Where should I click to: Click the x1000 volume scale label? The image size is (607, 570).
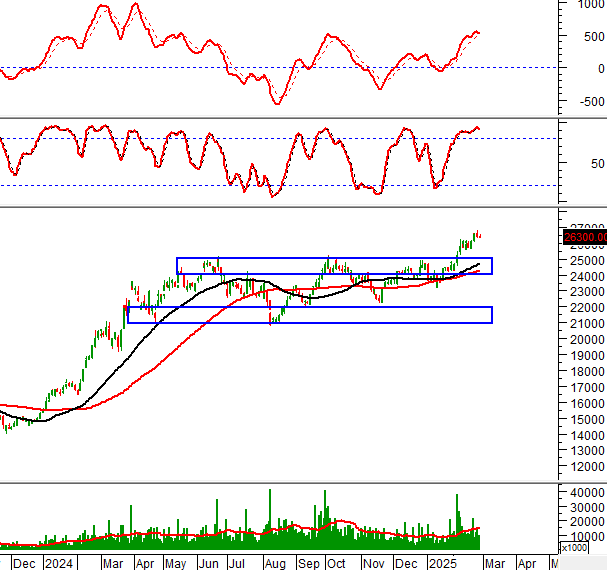coord(574,548)
